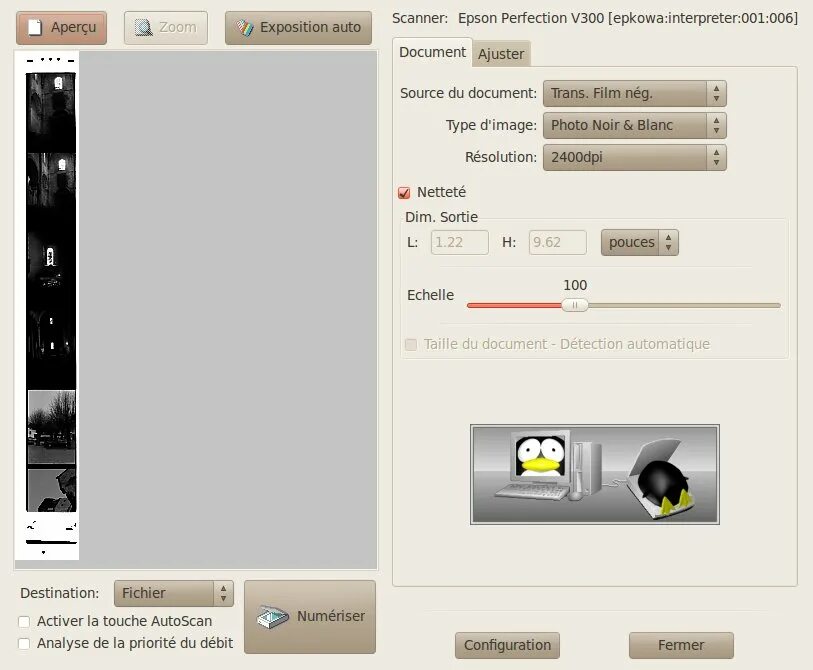This screenshot has width=813, height=670.
Task: Click the stepper arrows beside Résolution
Action: coord(716,157)
